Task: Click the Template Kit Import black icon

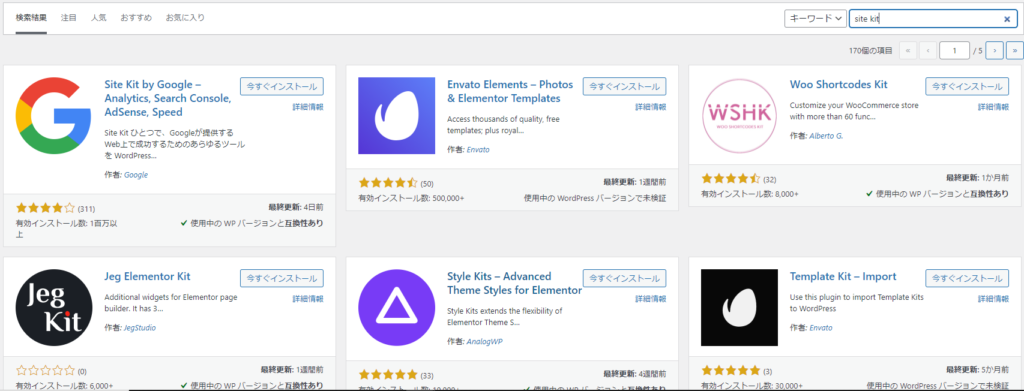Action: [739, 307]
